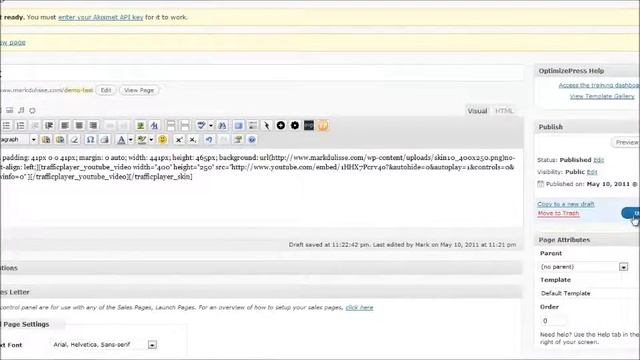Insert a page break
Screen dimensions: 640x360
[185, 126]
